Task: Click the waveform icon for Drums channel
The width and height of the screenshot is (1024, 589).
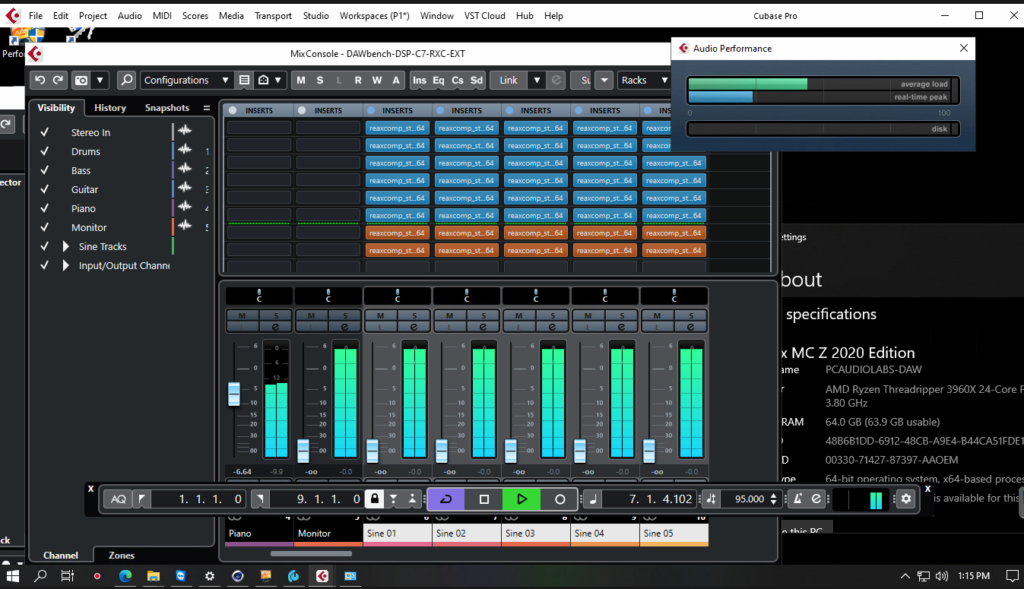Action: click(x=185, y=150)
